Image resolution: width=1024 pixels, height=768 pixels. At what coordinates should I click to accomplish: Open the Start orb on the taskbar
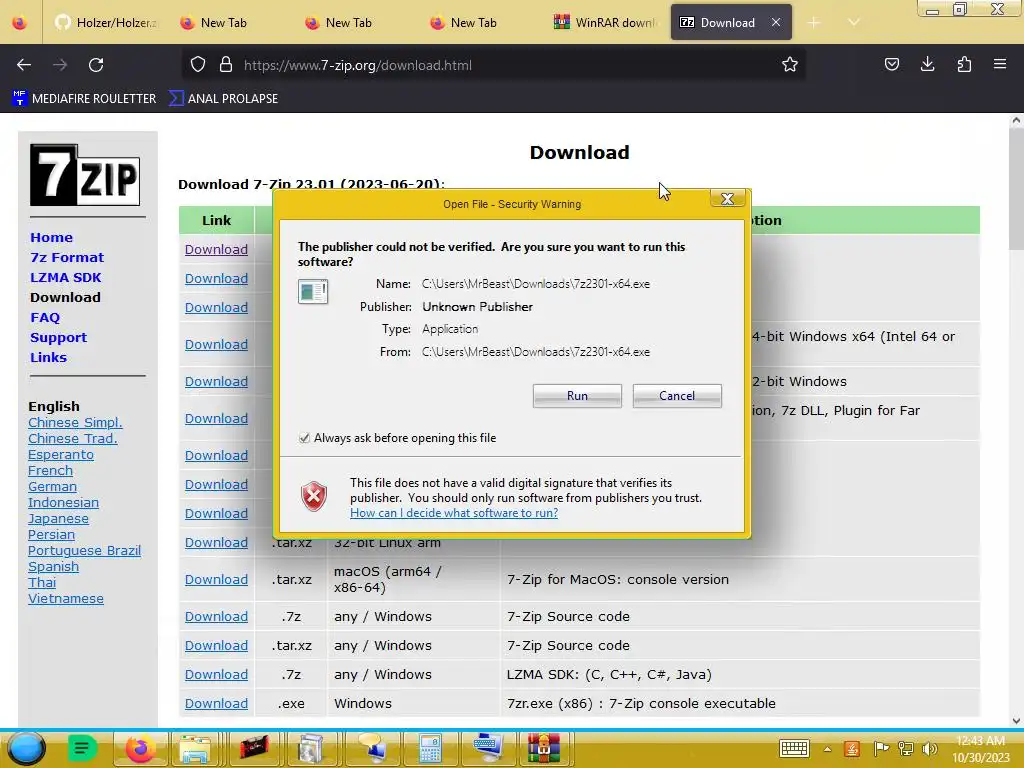[x=26, y=748]
